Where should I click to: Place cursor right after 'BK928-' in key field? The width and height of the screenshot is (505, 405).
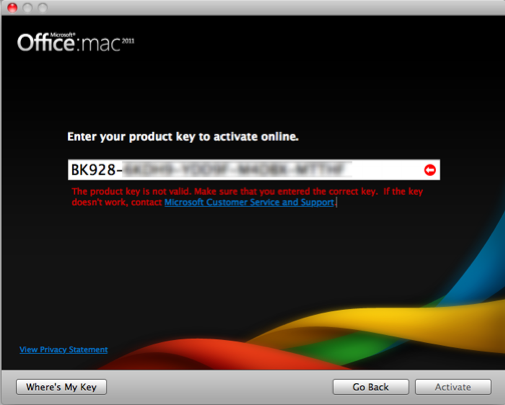coord(123,170)
